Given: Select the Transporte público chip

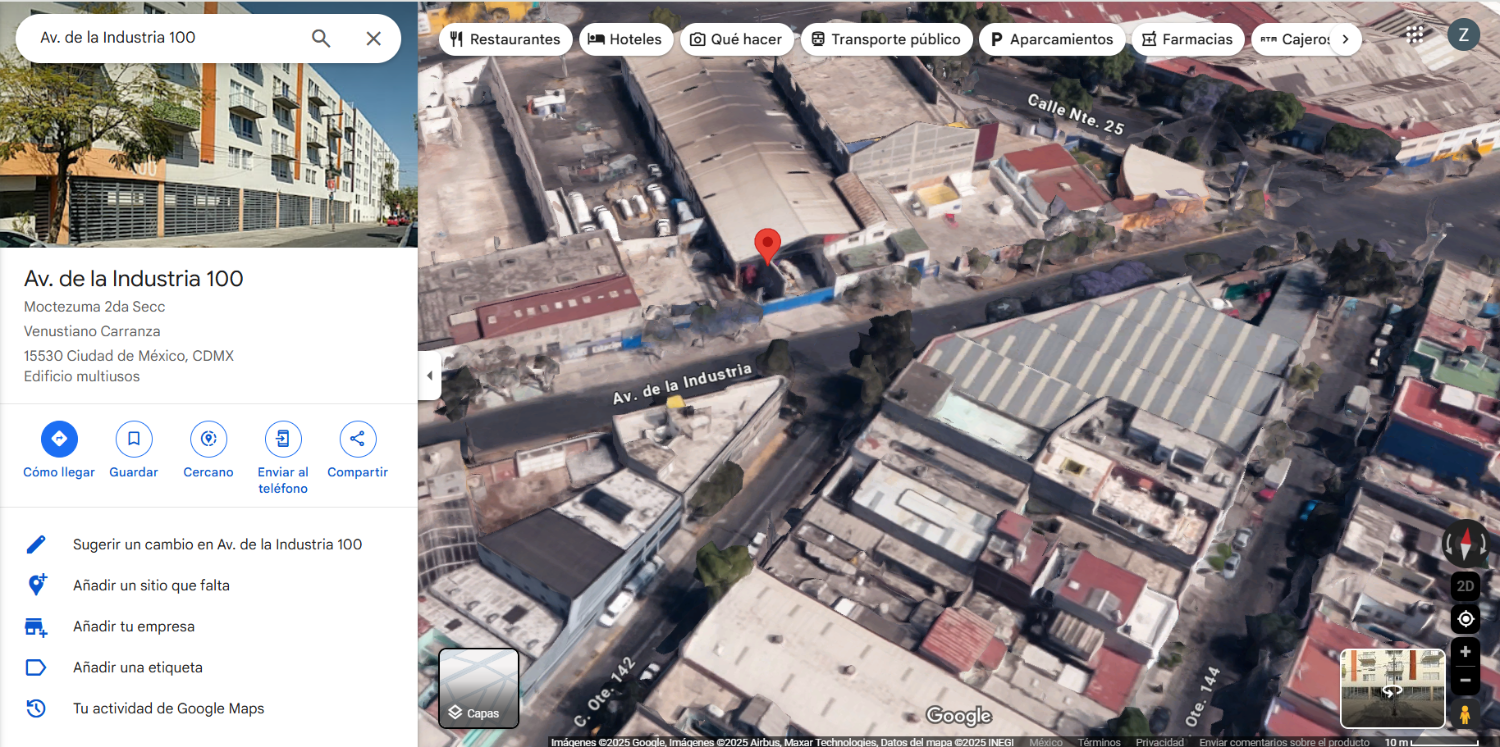Looking at the screenshot, I should [x=886, y=39].
